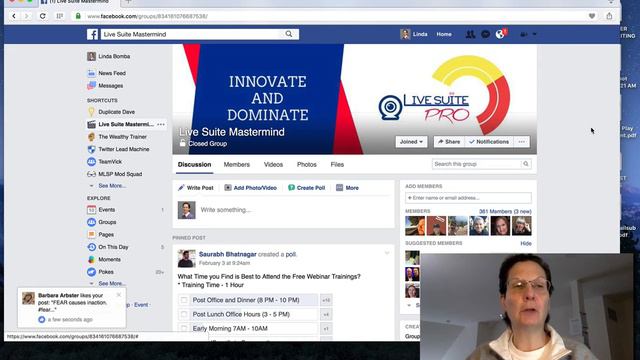Open The Wealthy Trainer shortcut
Viewport: 640px width, 360px height.
coord(122,137)
